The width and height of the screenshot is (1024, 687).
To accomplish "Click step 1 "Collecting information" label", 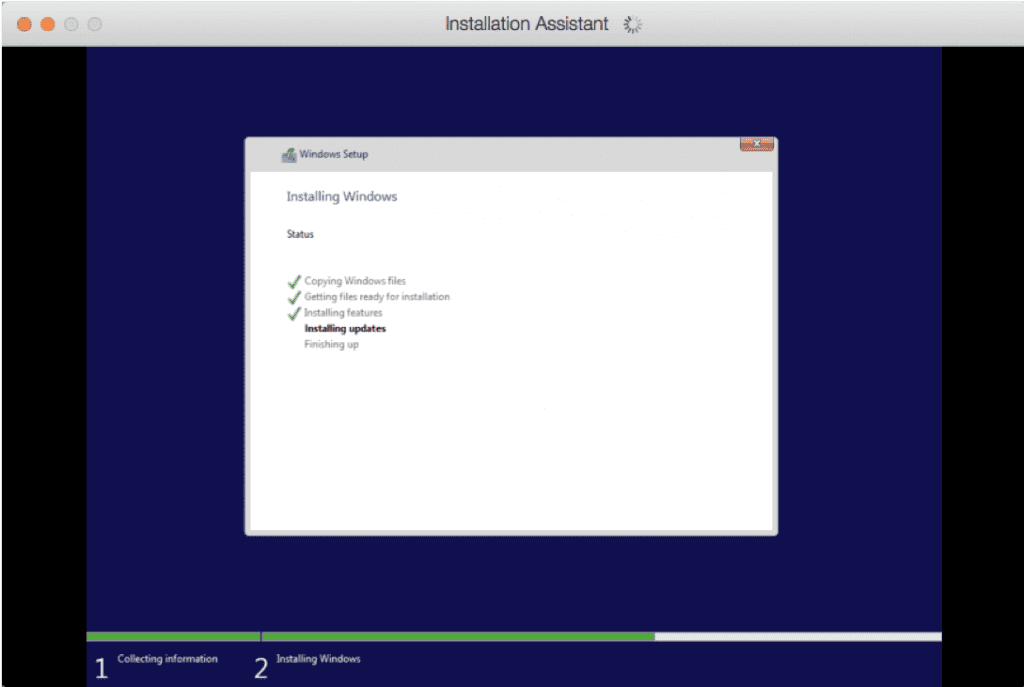I will [x=167, y=658].
